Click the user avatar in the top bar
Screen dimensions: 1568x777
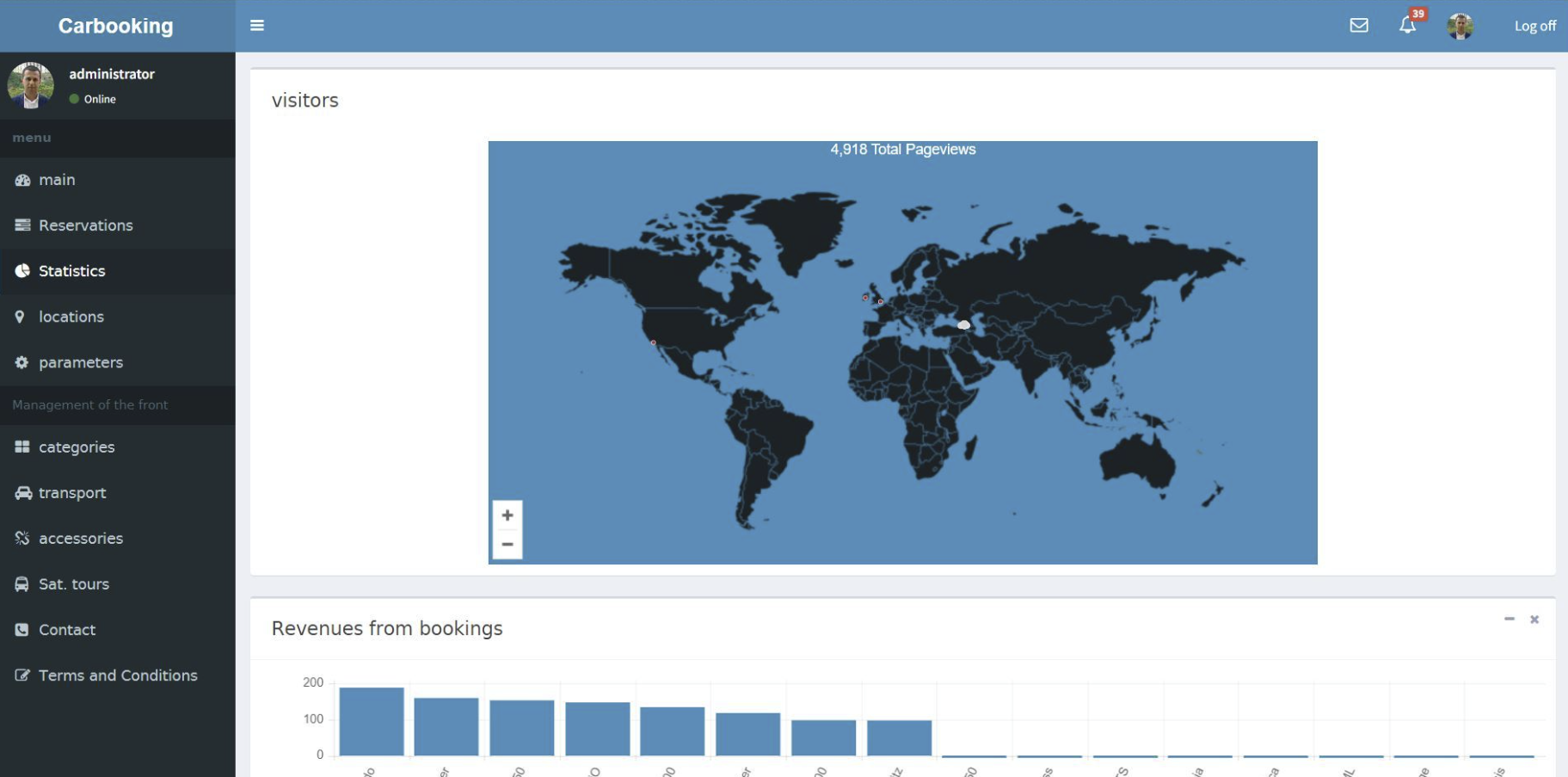1460,27
